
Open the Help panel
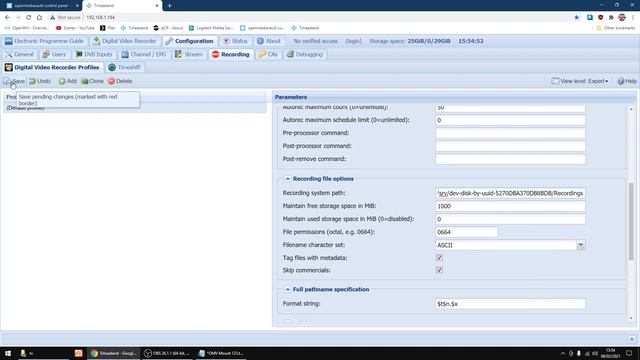(627, 81)
